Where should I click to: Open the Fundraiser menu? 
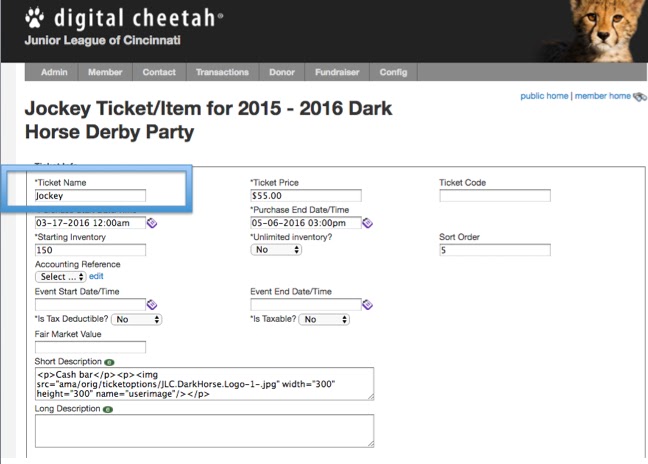337,72
